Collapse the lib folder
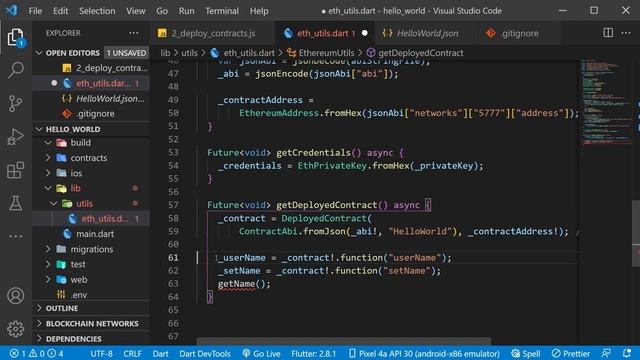Image resolution: width=640 pixels, height=360 pixels. tap(48, 188)
